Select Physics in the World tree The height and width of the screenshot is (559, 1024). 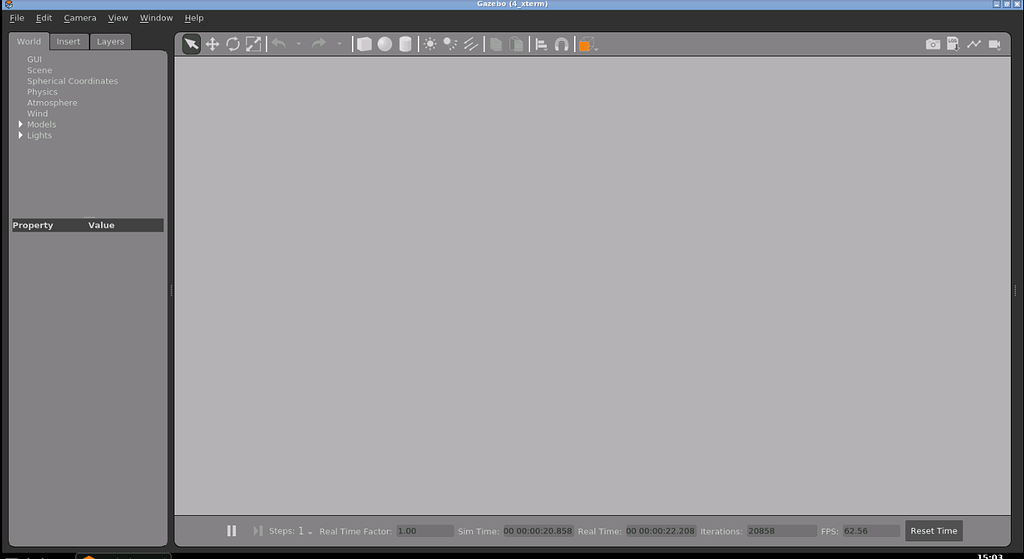pos(42,92)
